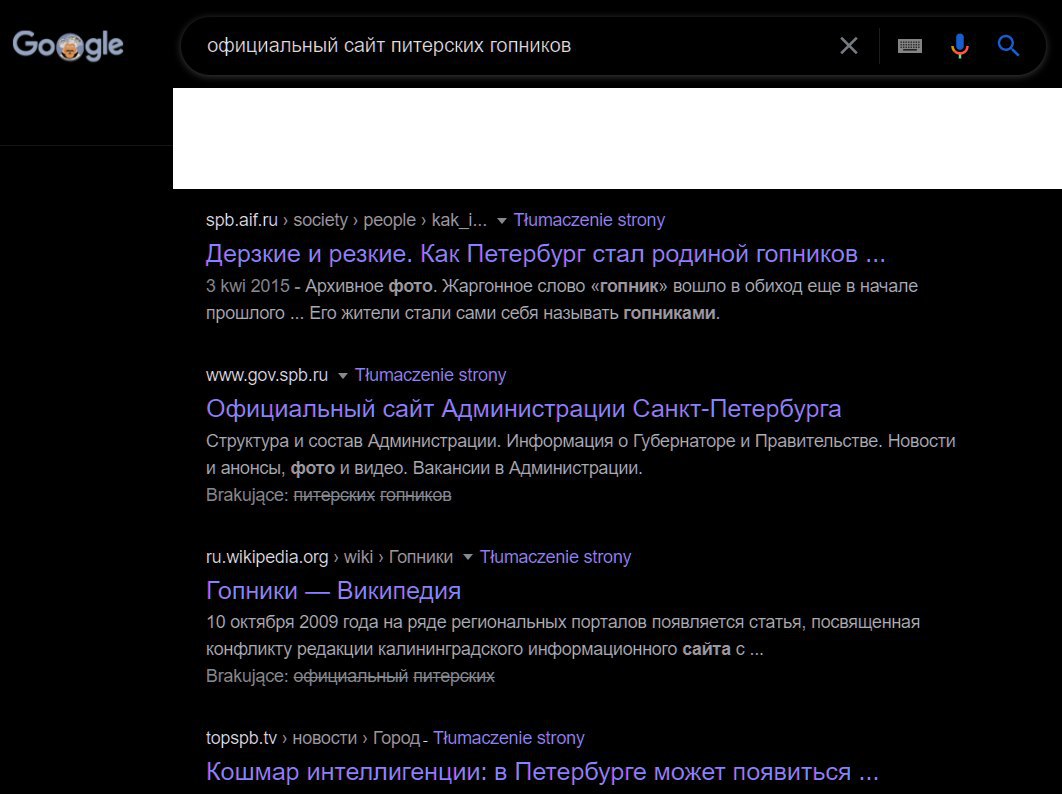Screen dimensions: 1062x794
Task: Click snippet date '3 kwi 2015'
Action: tap(248, 286)
